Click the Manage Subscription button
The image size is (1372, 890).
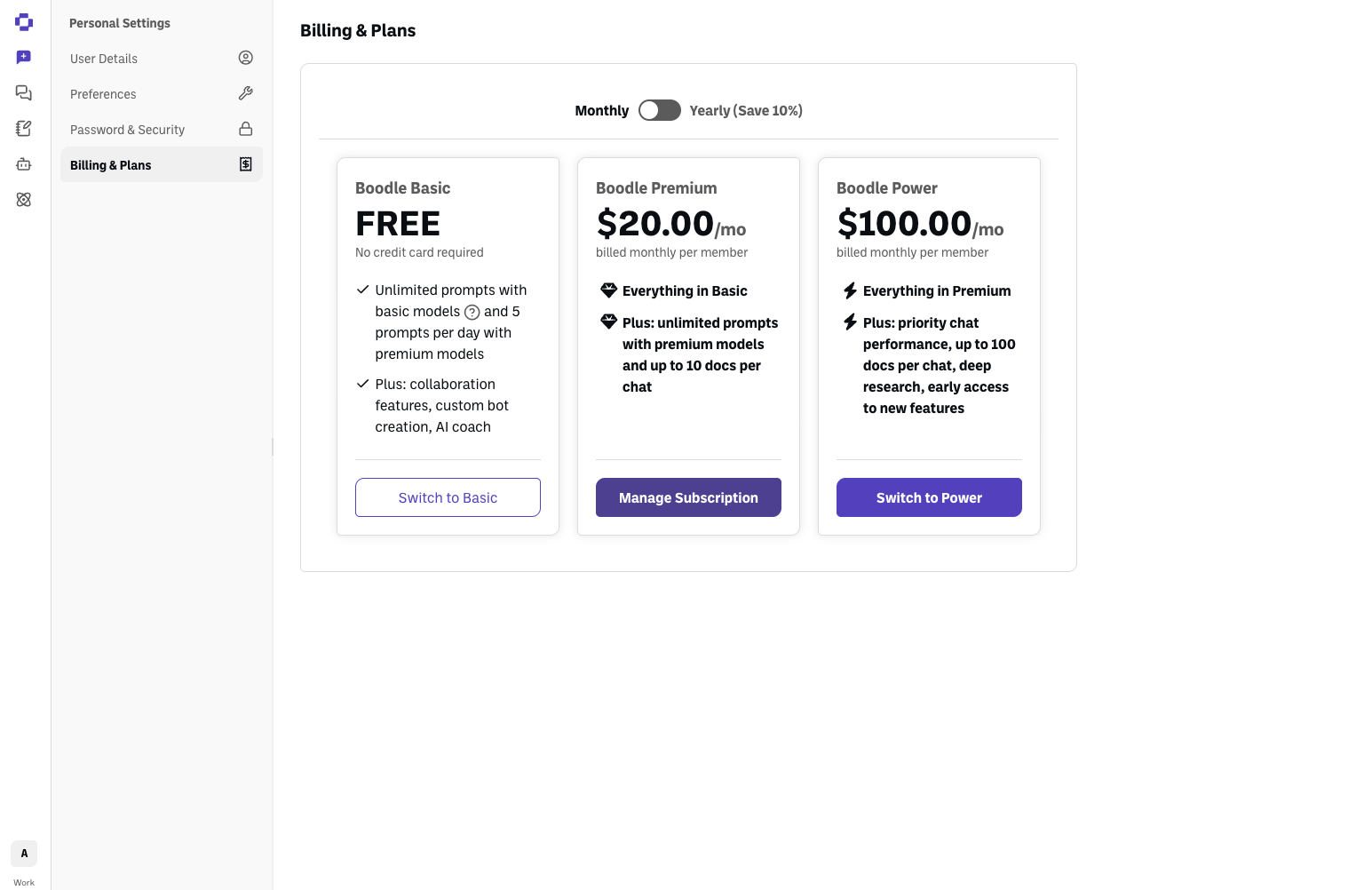point(688,497)
